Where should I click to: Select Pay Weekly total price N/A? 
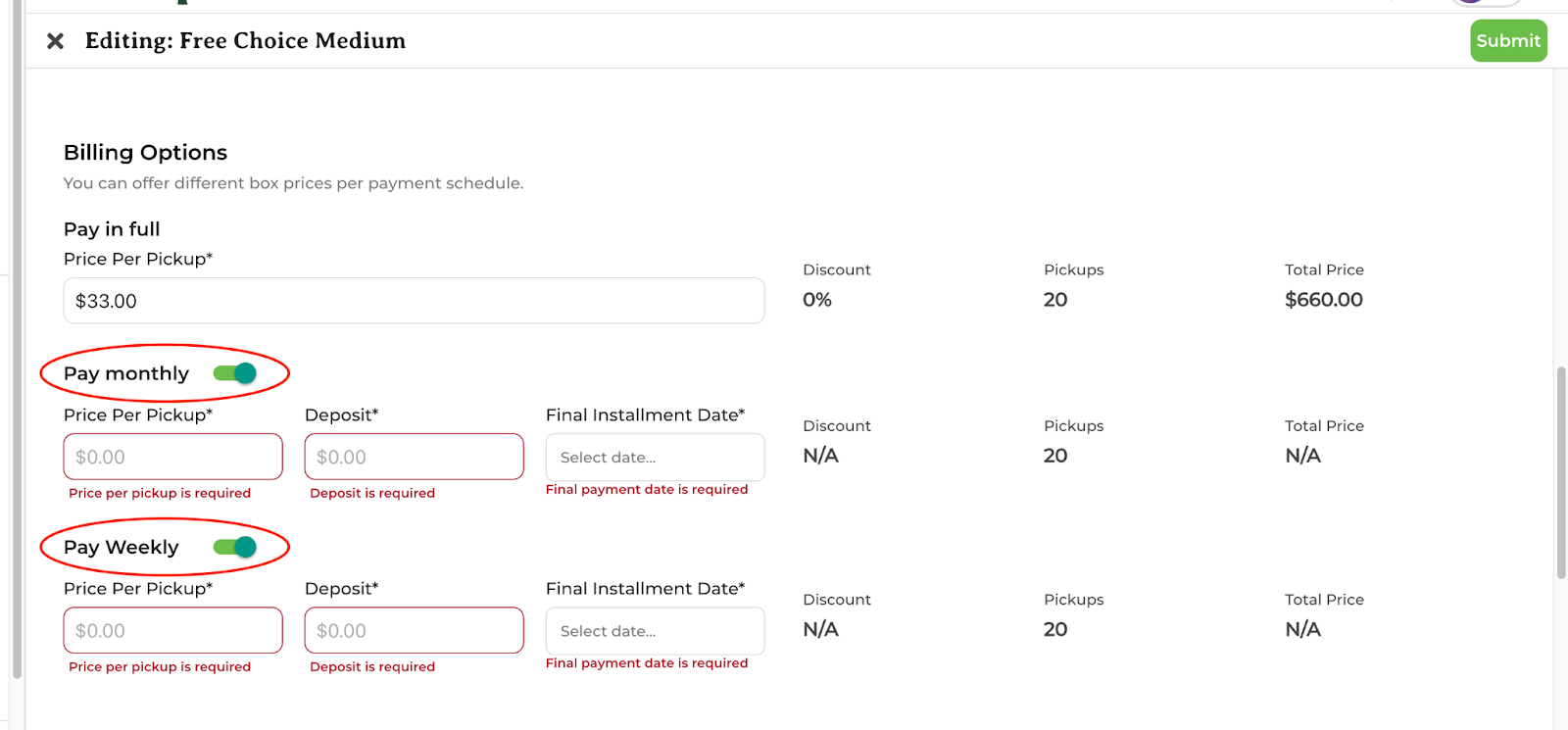(x=1303, y=629)
